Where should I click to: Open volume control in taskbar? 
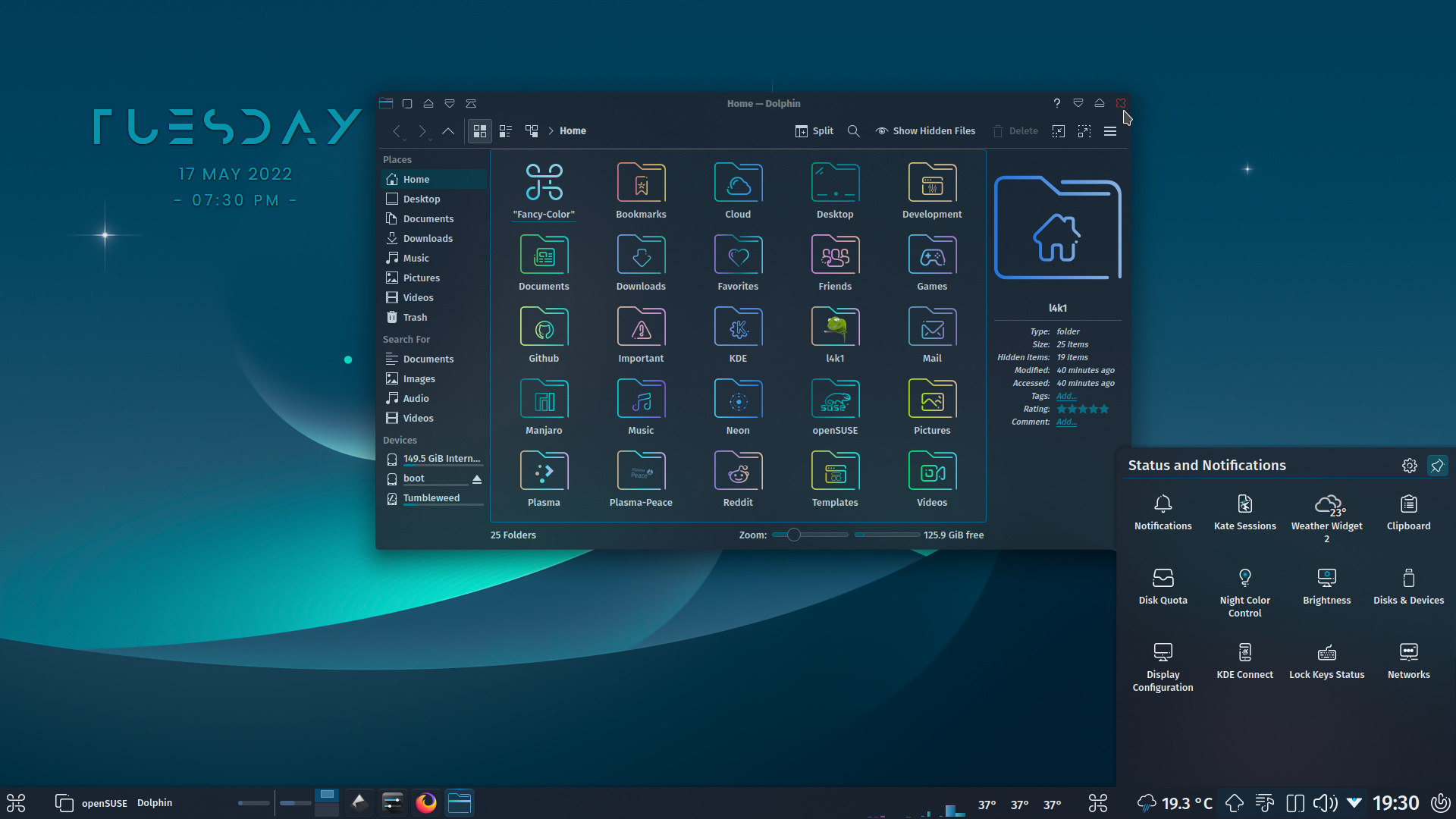coord(1325,803)
